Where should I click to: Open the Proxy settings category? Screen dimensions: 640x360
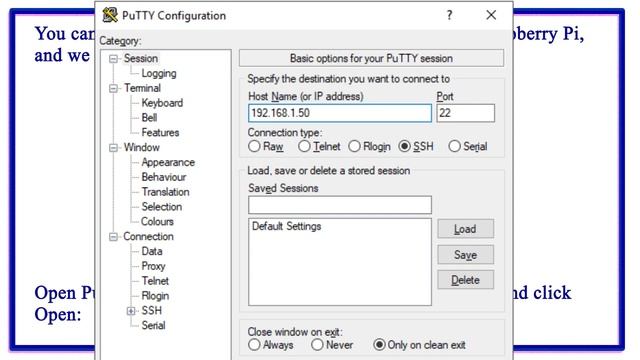[x=153, y=266]
